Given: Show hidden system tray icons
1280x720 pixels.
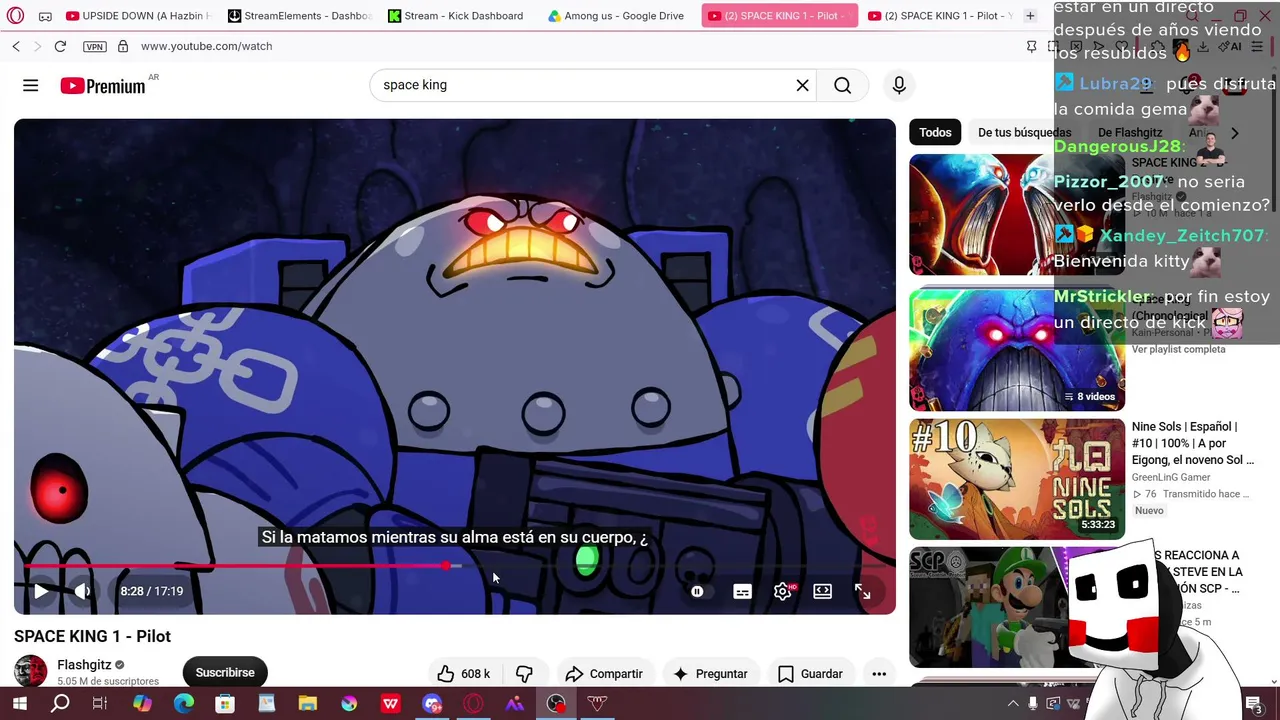Looking at the screenshot, I should click(x=1012, y=704).
